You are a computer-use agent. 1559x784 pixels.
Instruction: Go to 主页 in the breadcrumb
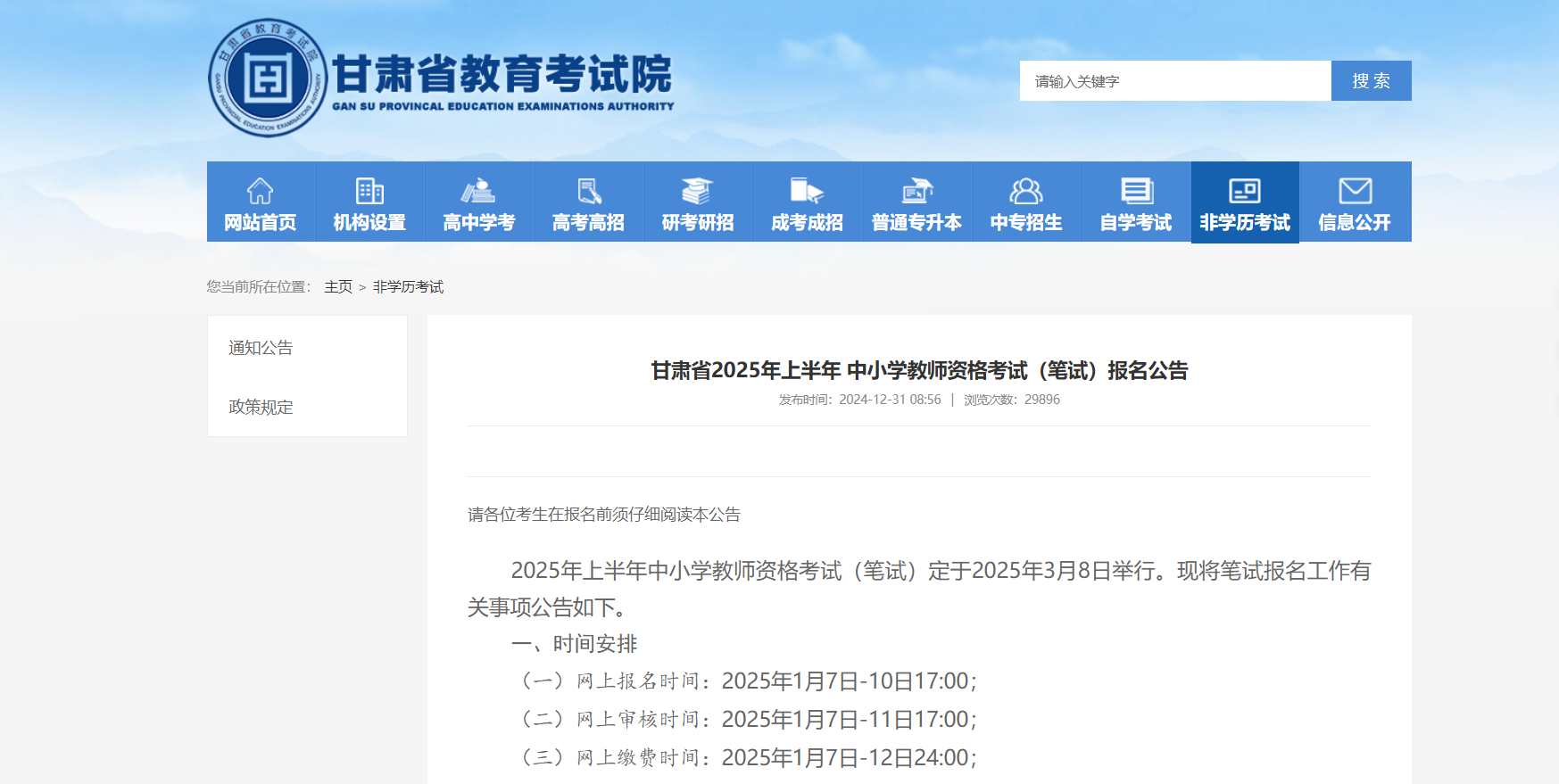pyautogui.click(x=338, y=287)
